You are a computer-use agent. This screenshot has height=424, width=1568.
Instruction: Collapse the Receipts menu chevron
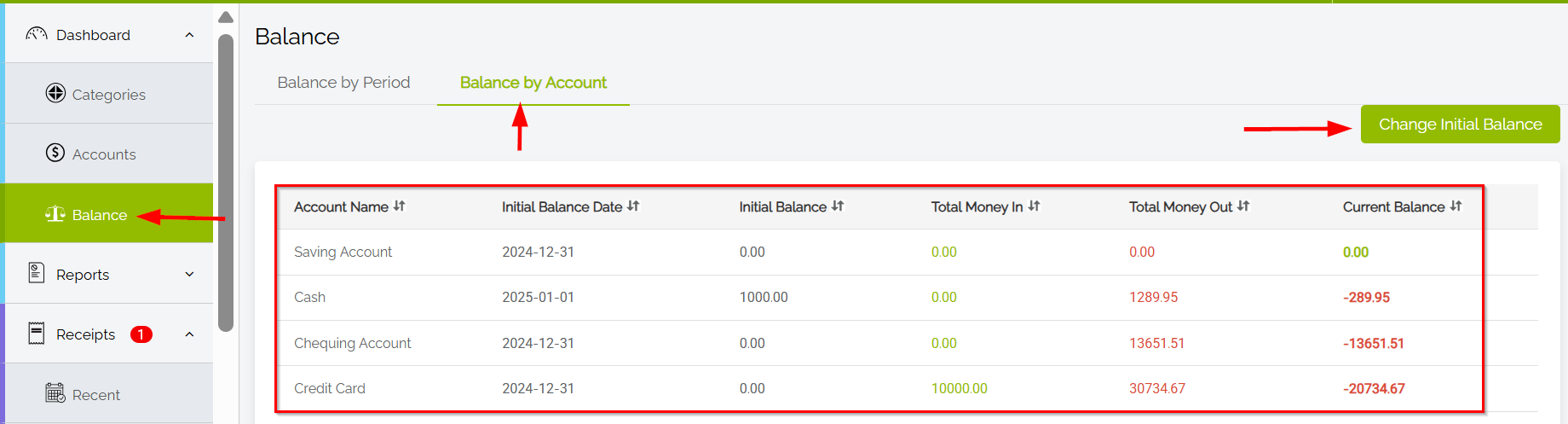pos(189,334)
